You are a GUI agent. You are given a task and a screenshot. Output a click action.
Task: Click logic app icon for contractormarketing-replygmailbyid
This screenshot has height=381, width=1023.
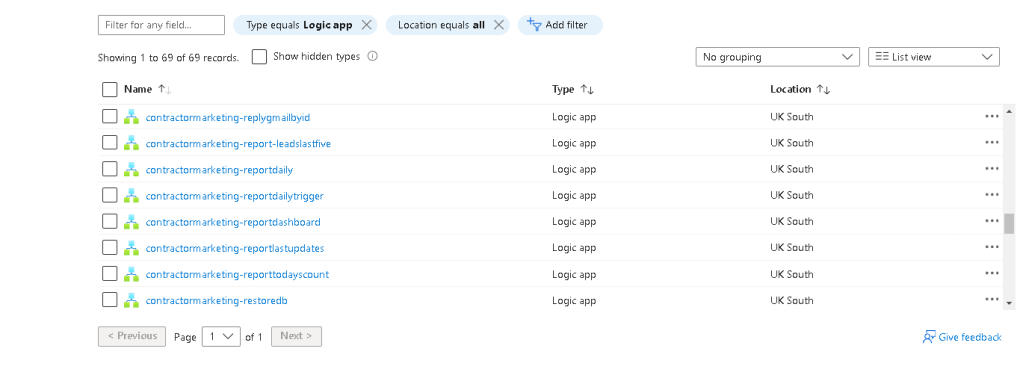(x=131, y=117)
